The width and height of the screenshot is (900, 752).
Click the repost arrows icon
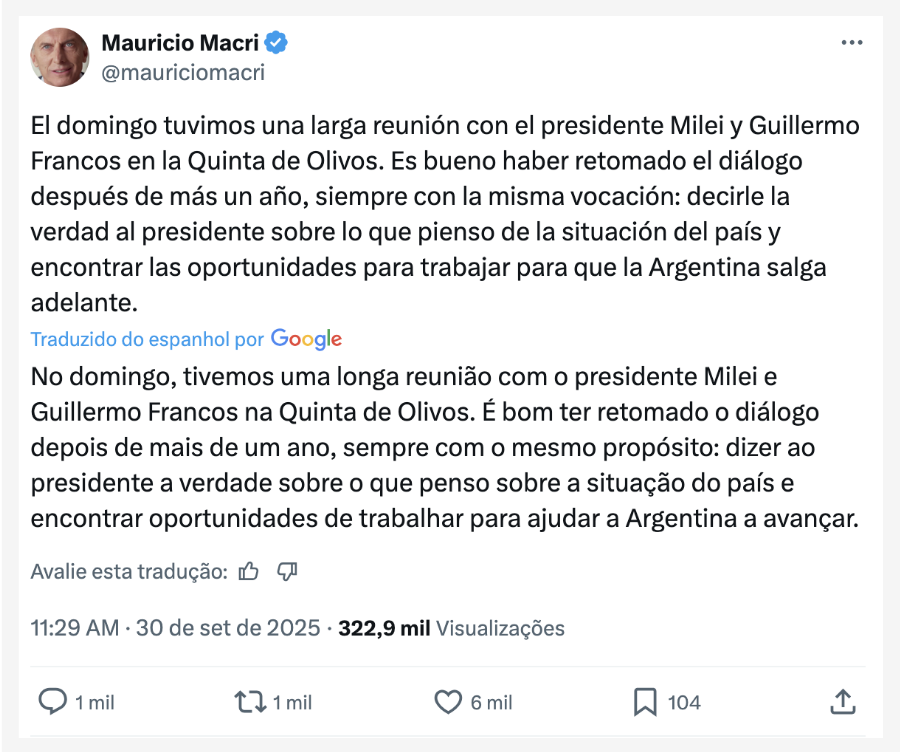246,702
